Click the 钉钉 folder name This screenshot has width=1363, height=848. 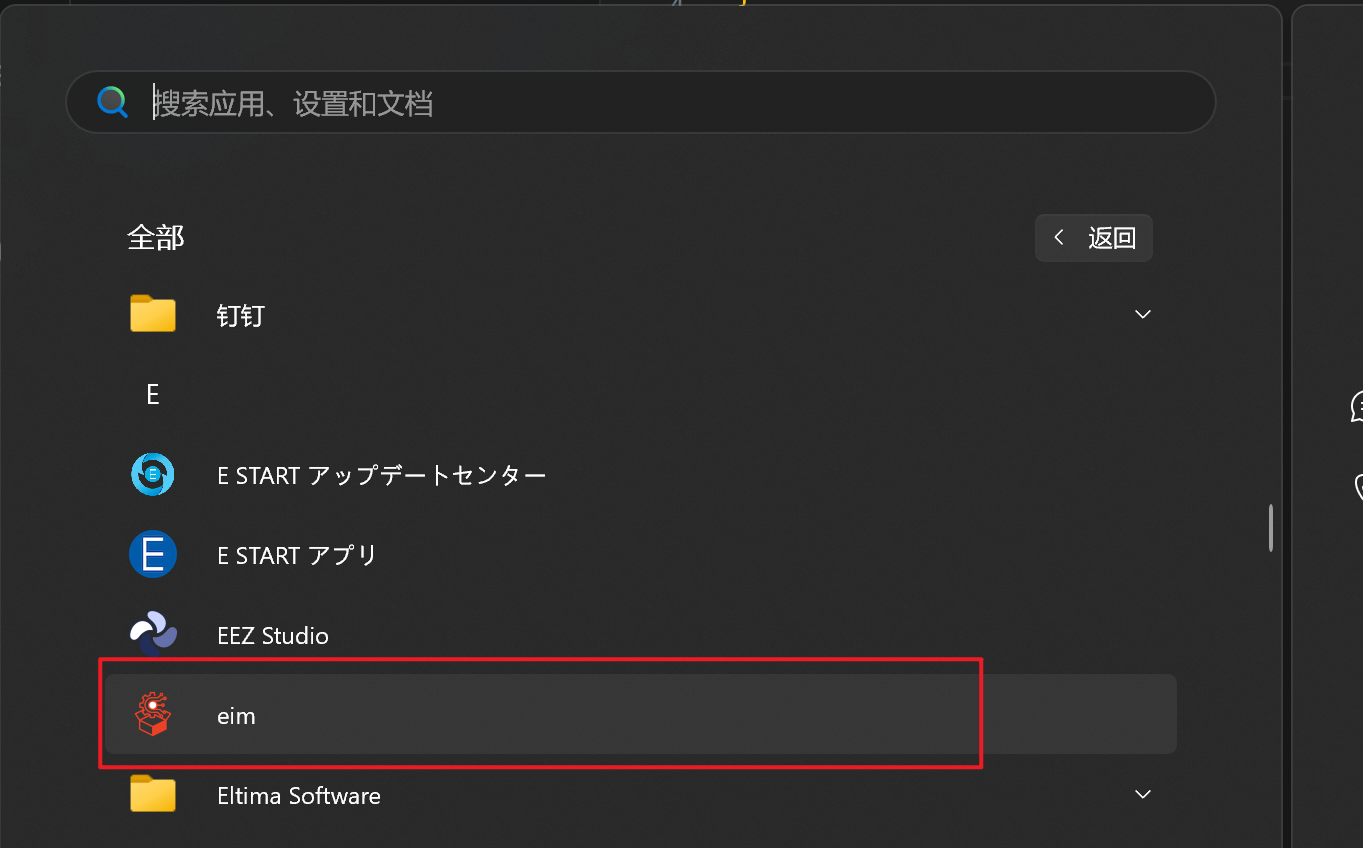[240, 316]
